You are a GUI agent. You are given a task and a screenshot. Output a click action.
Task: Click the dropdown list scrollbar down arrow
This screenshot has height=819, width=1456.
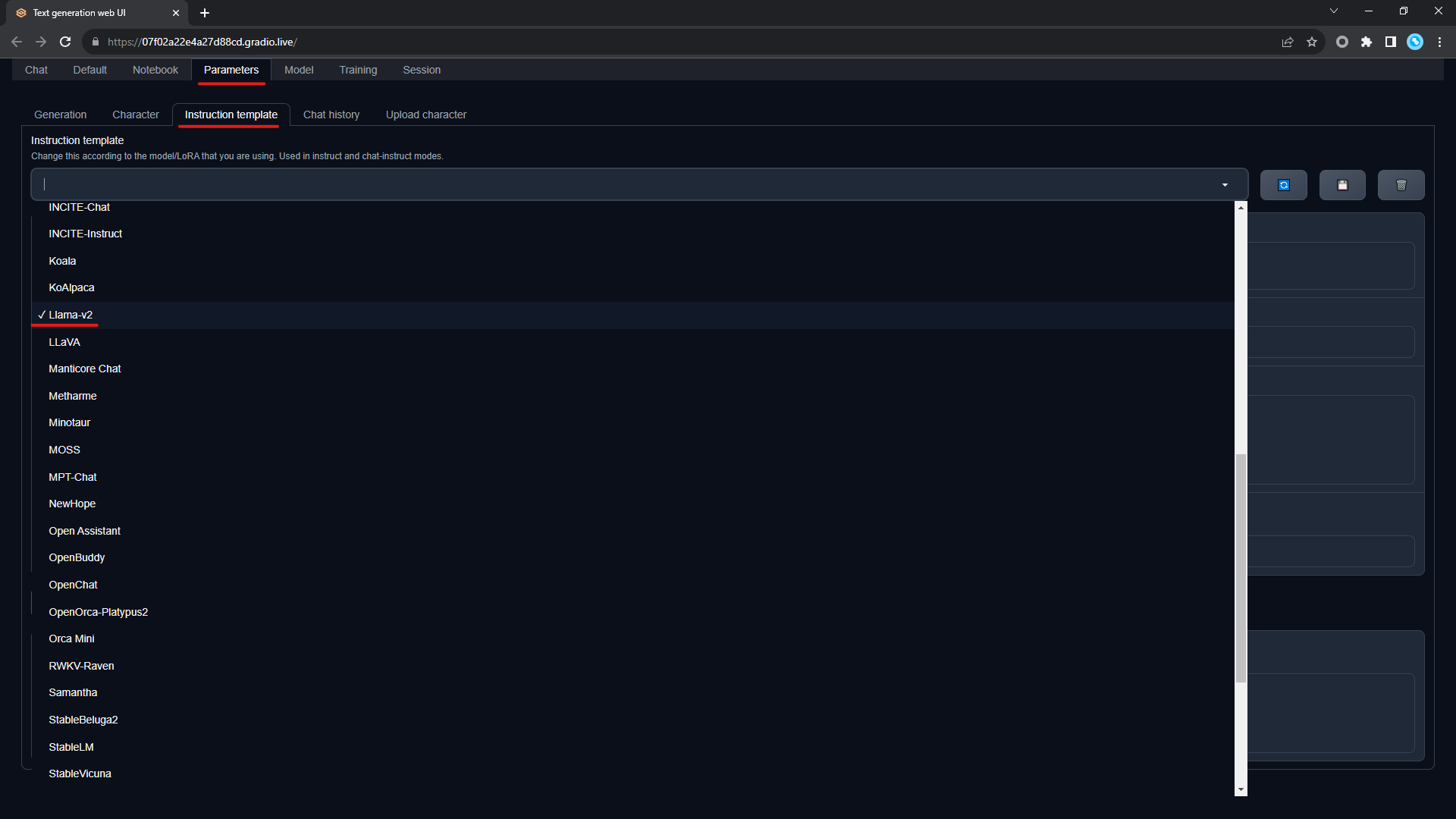[x=1241, y=789]
